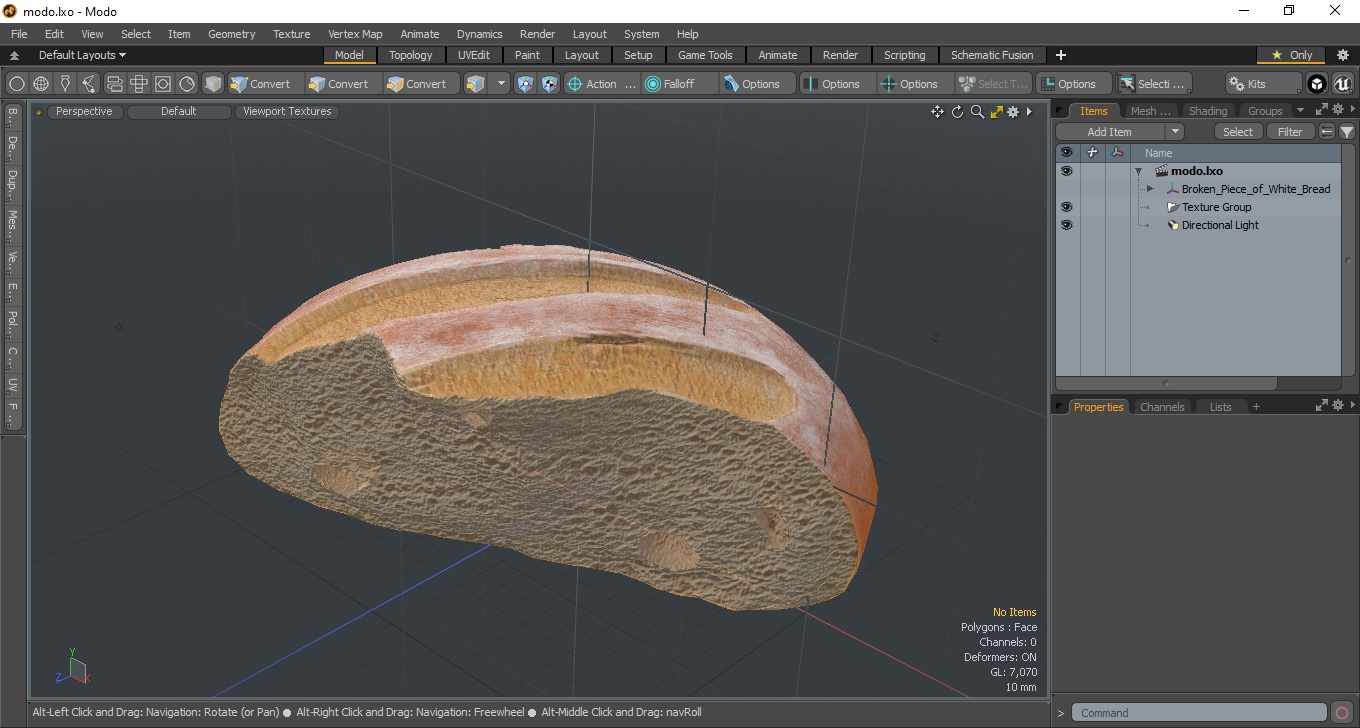Viewport: 1360px width, 728px height.
Task: Open the Vertex Map menu
Action: (355, 34)
